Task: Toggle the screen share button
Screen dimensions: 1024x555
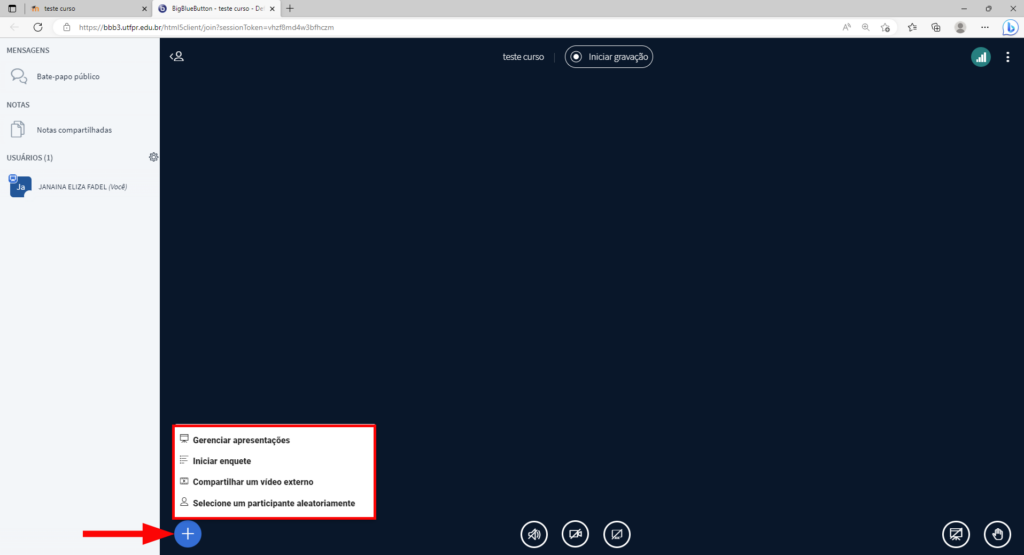Action: pos(616,534)
